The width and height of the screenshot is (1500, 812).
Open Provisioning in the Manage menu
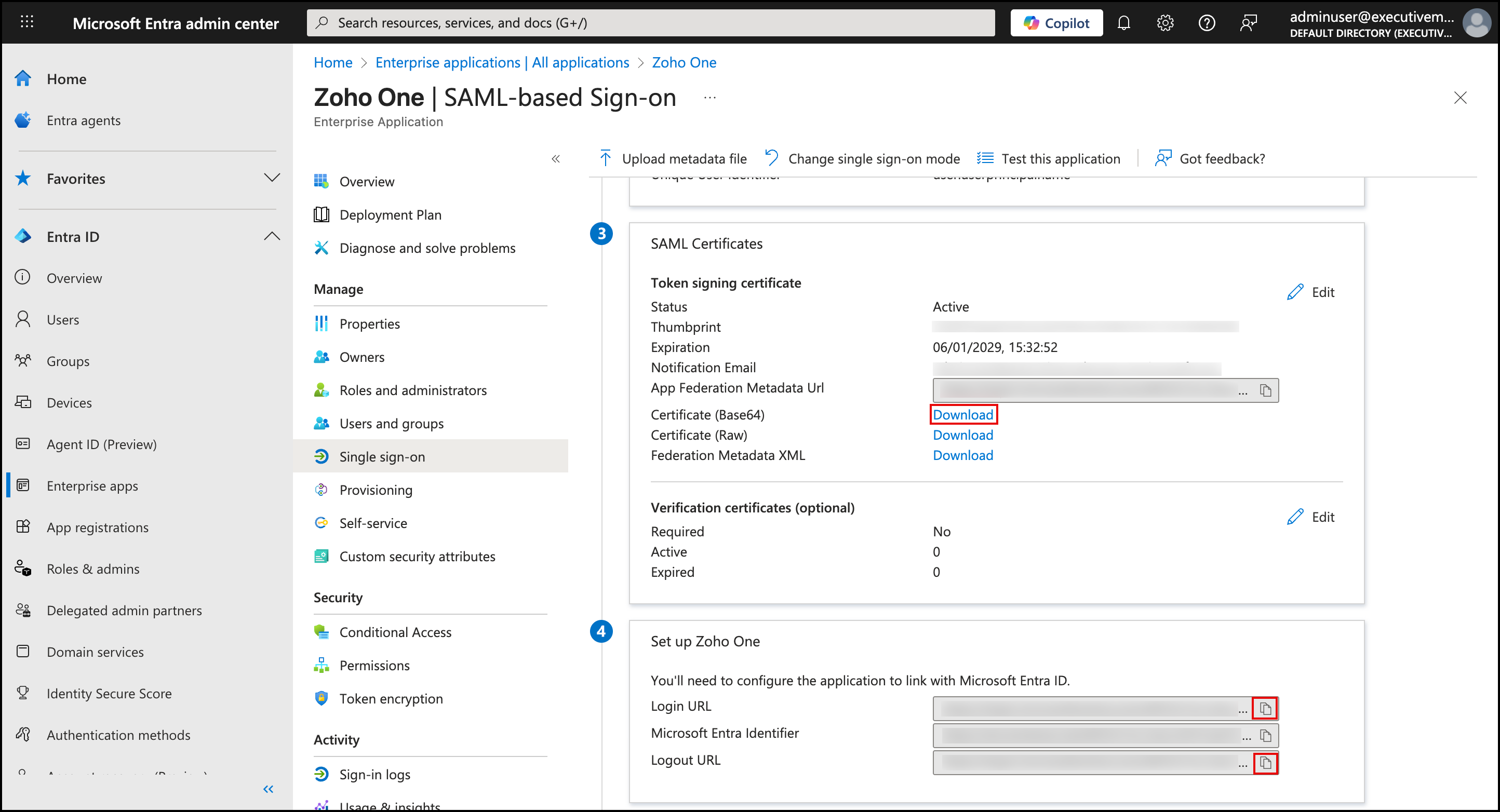pos(376,490)
